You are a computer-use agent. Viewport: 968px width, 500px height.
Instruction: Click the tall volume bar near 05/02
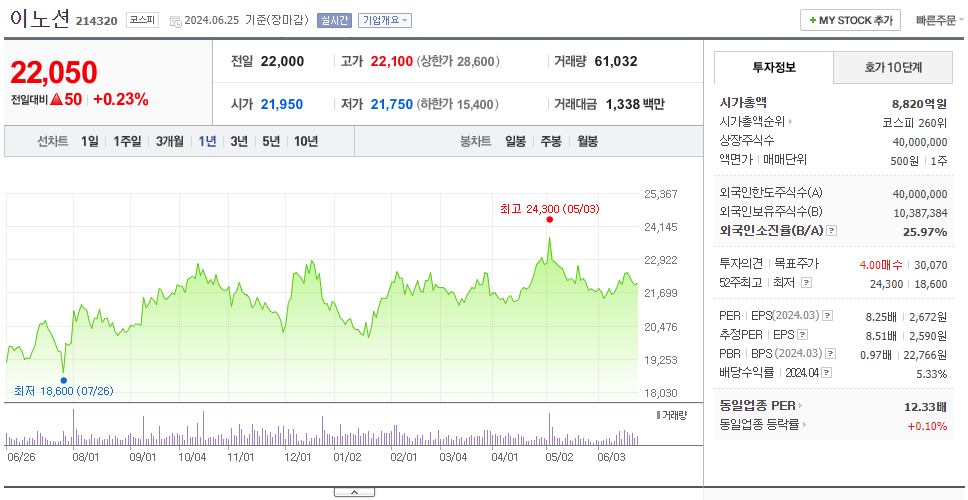click(549, 429)
